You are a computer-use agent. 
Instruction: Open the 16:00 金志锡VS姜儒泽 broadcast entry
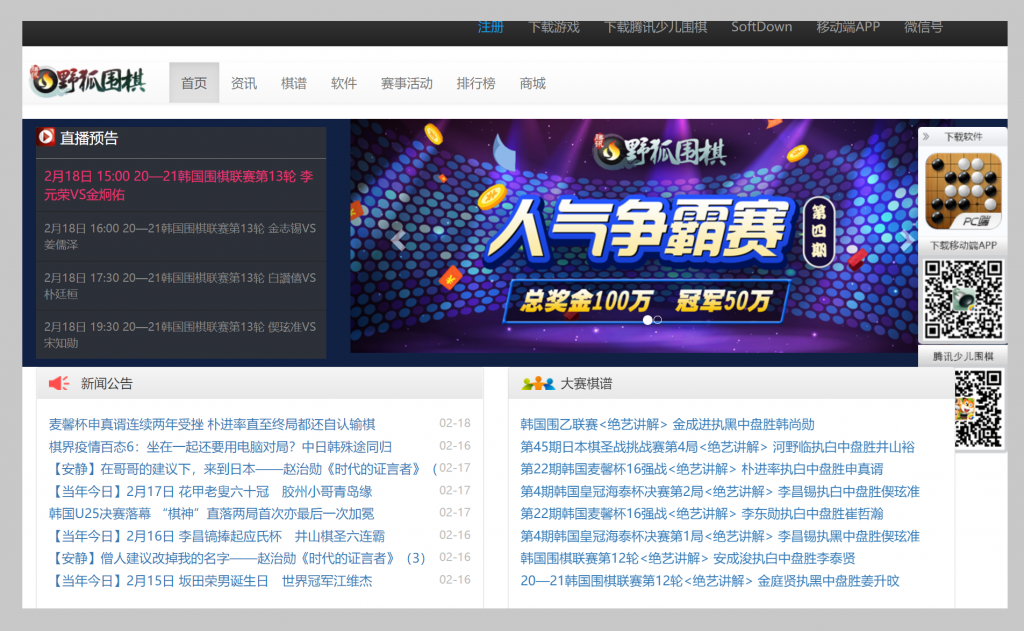coord(181,236)
